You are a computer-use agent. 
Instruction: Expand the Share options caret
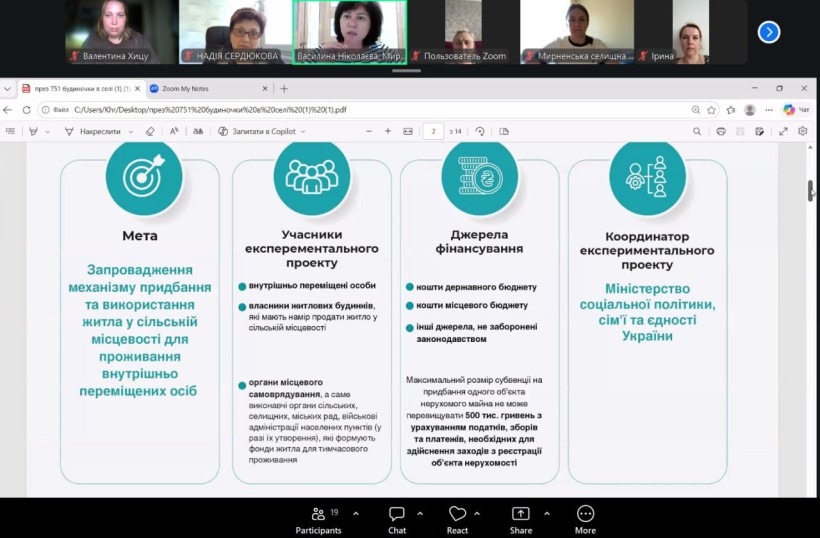click(x=546, y=514)
